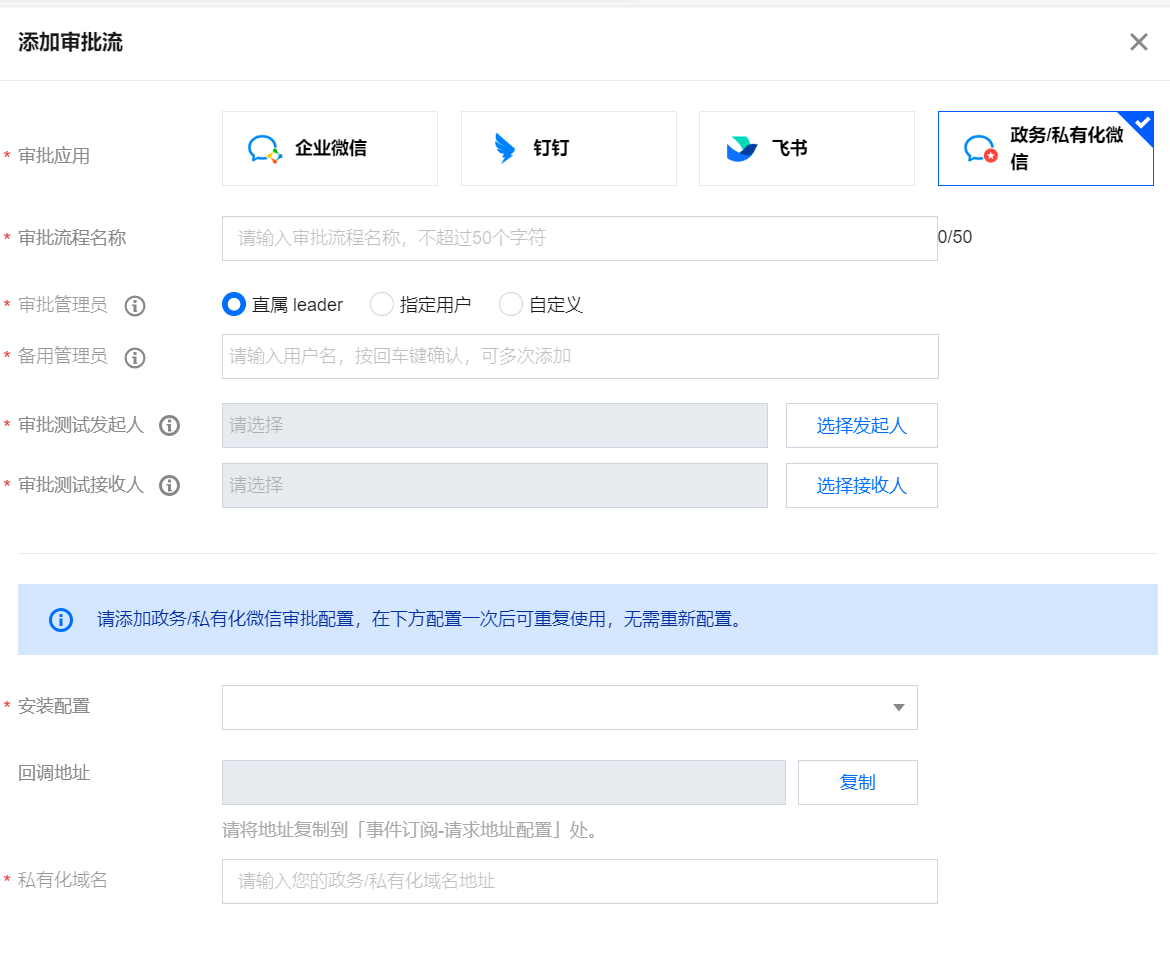
Task: Focus the 备用管理员 username input
Action: coord(580,357)
